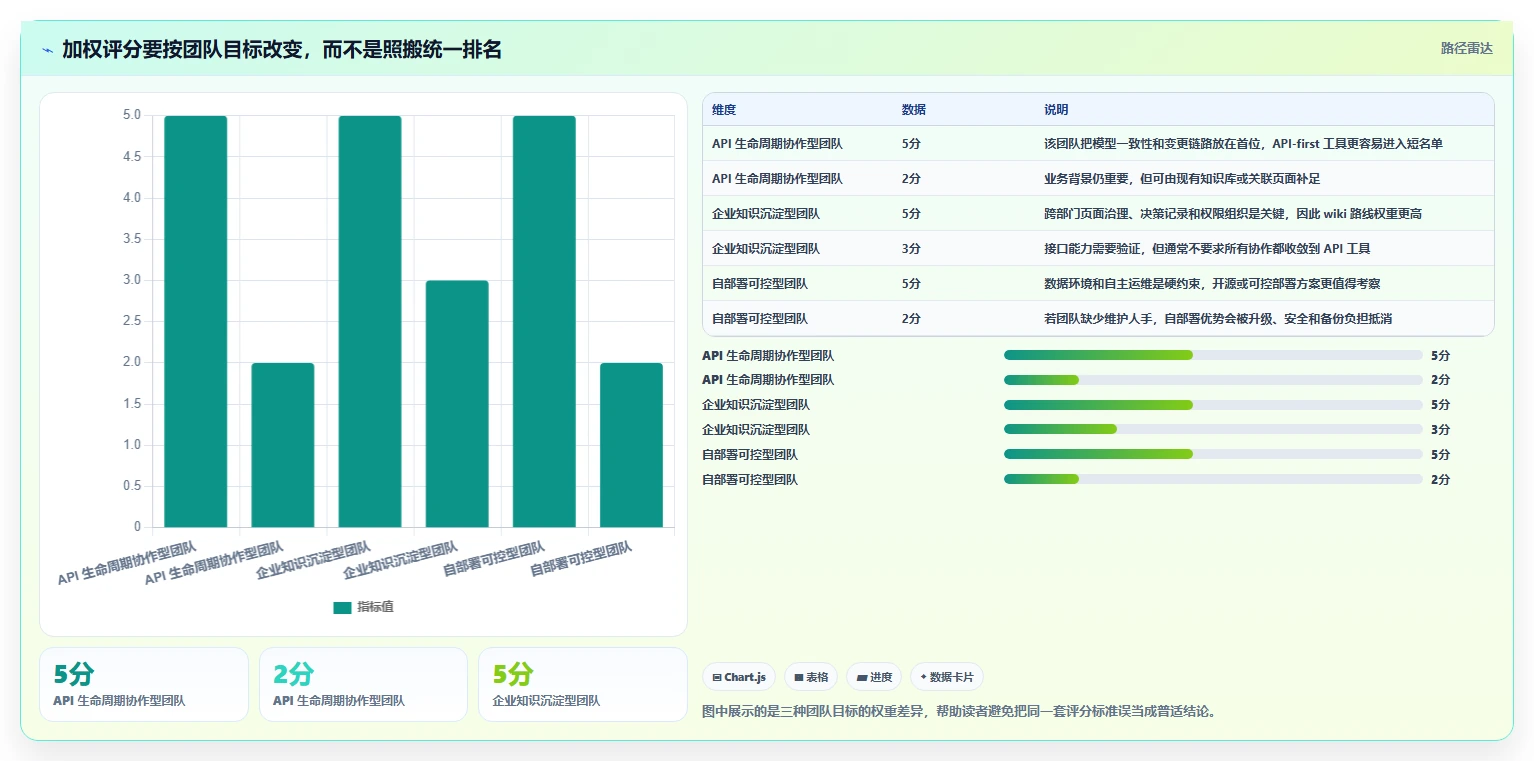Click the API 生命周期协作型团队 chart bar valued 5

(196, 321)
